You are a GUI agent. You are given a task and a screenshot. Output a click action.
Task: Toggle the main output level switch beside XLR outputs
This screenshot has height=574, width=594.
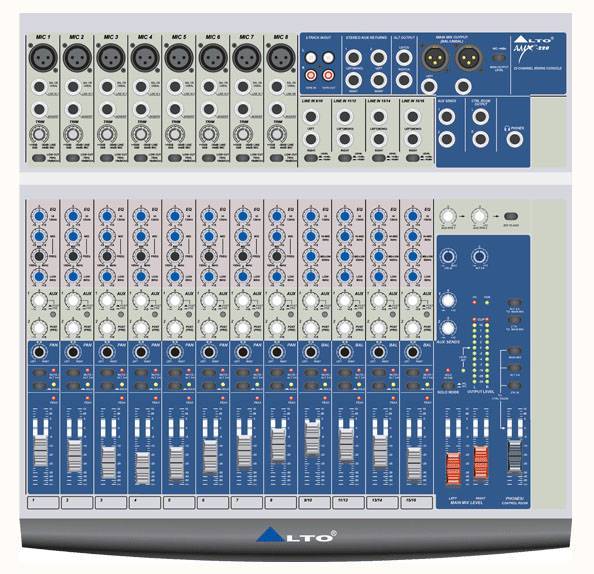click(x=499, y=58)
